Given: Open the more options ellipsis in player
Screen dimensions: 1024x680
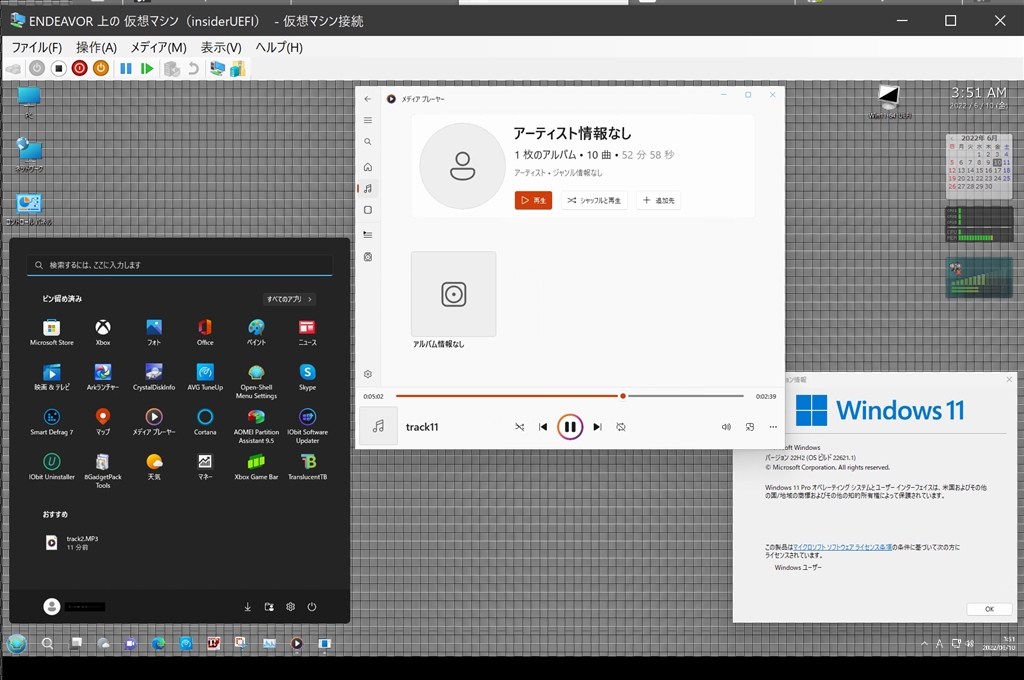Looking at the screenshot, I should [x=773, y=427].
